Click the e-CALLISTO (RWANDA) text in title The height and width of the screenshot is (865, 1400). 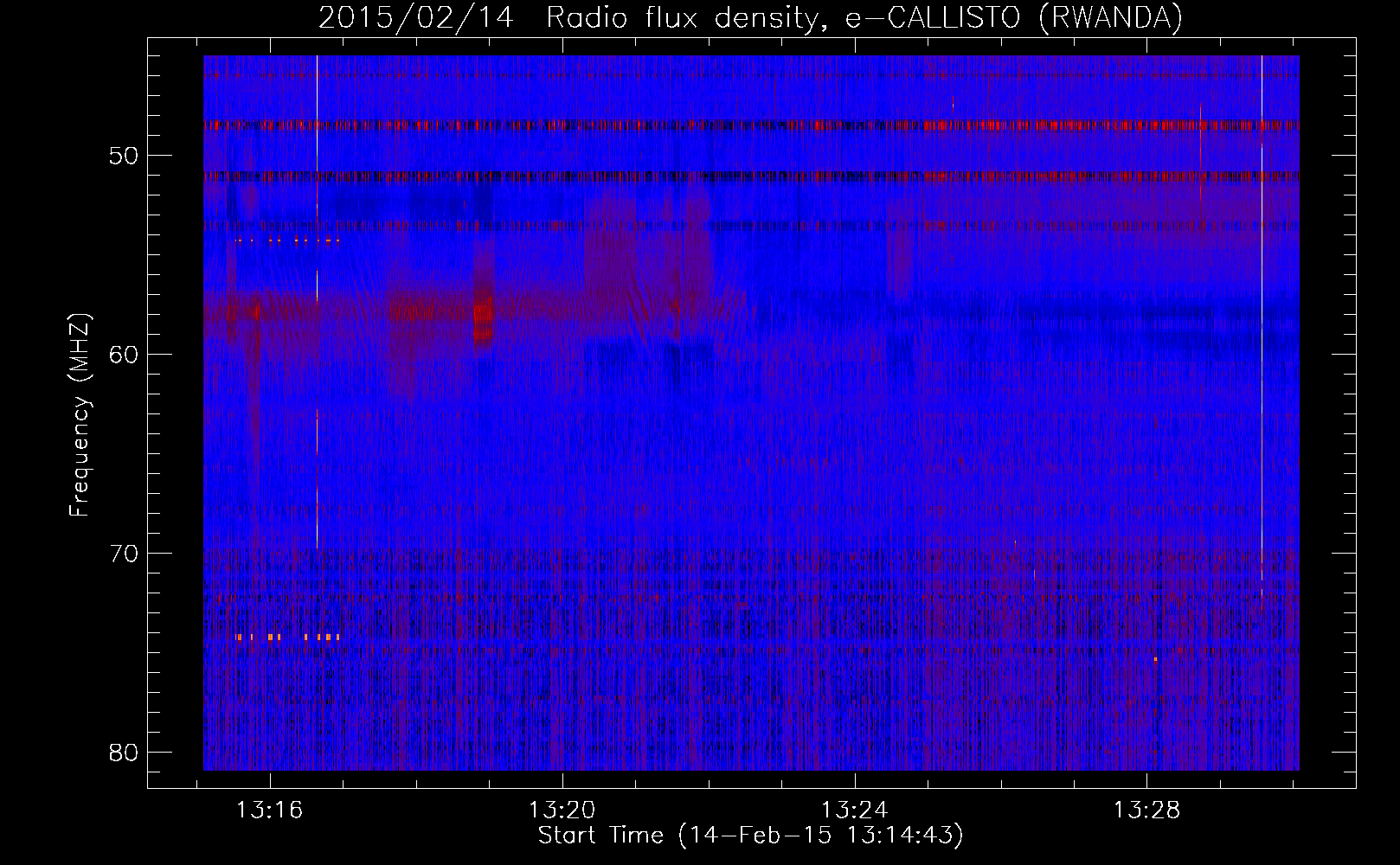pyautogui.click(x=1013, y=18)
